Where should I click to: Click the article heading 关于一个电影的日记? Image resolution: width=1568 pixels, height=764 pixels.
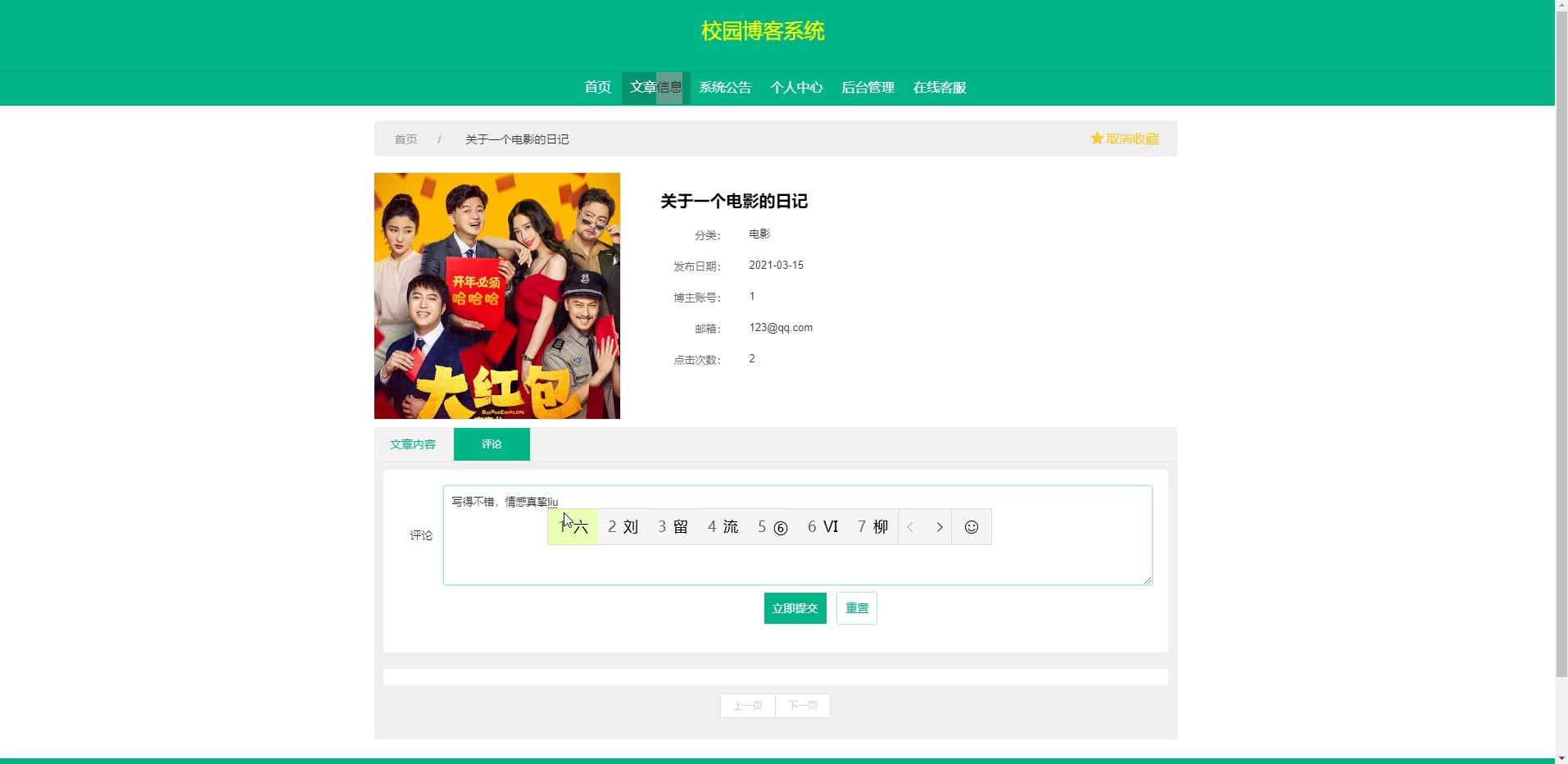[x=734, y=202]
